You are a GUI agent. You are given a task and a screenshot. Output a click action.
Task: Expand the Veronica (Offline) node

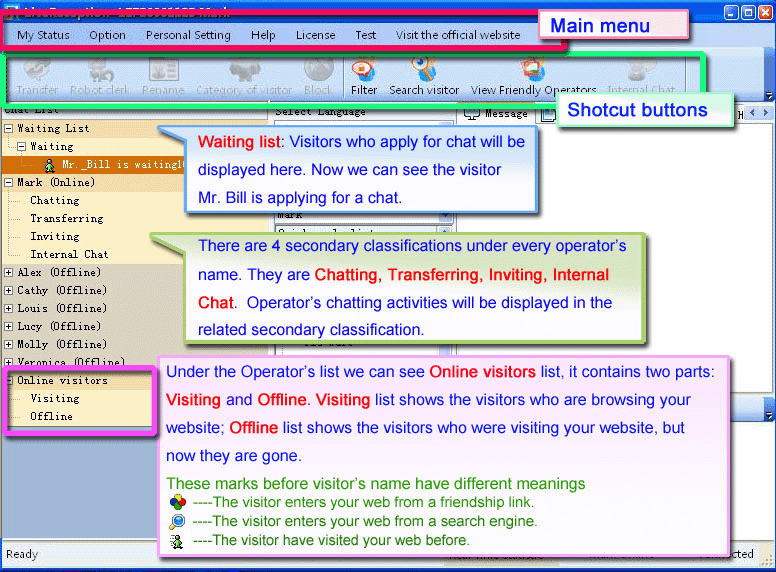(8, 362)
